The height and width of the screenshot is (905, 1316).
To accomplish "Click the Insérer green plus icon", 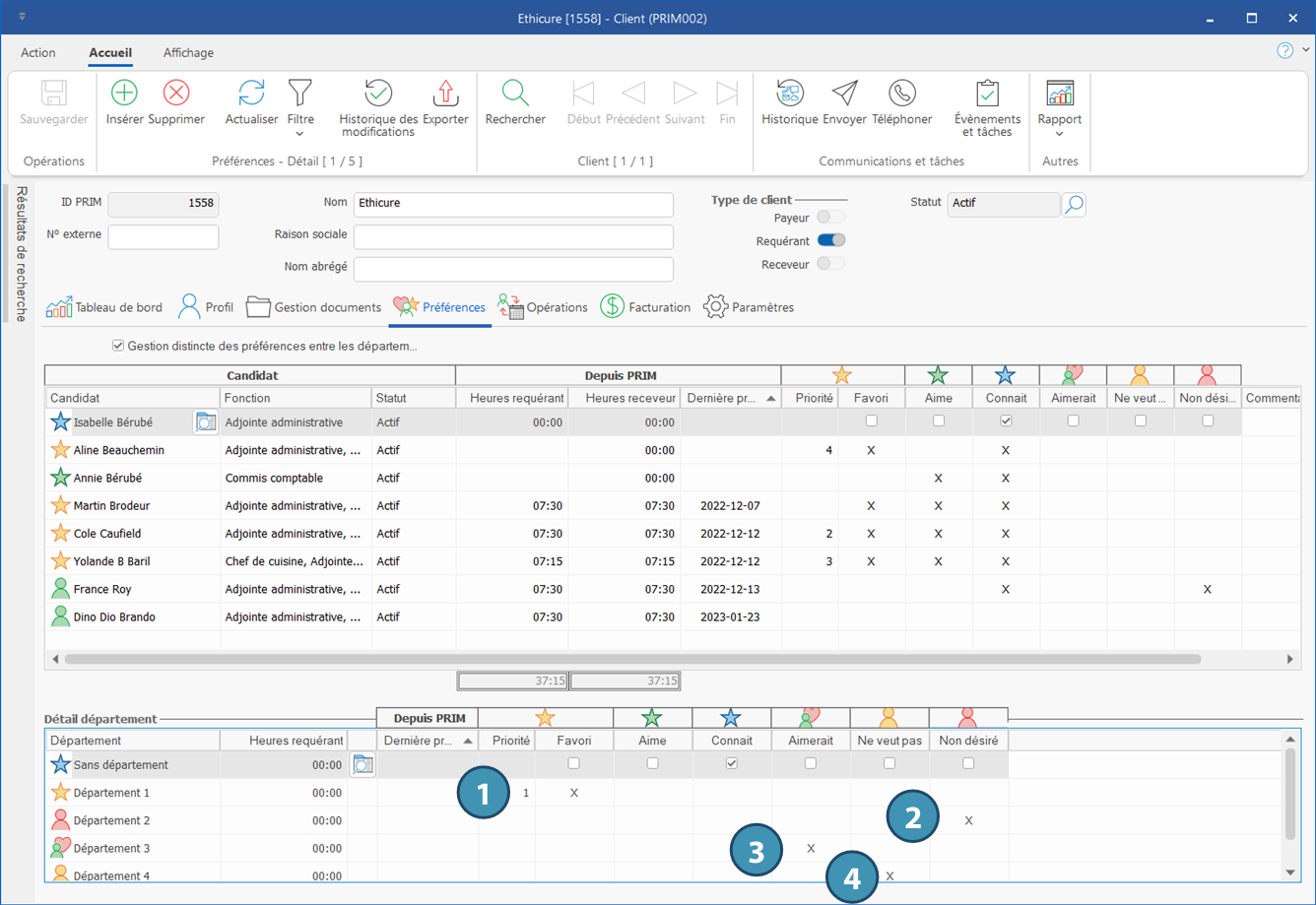I will pyautogui.click(x=124, y=94).
